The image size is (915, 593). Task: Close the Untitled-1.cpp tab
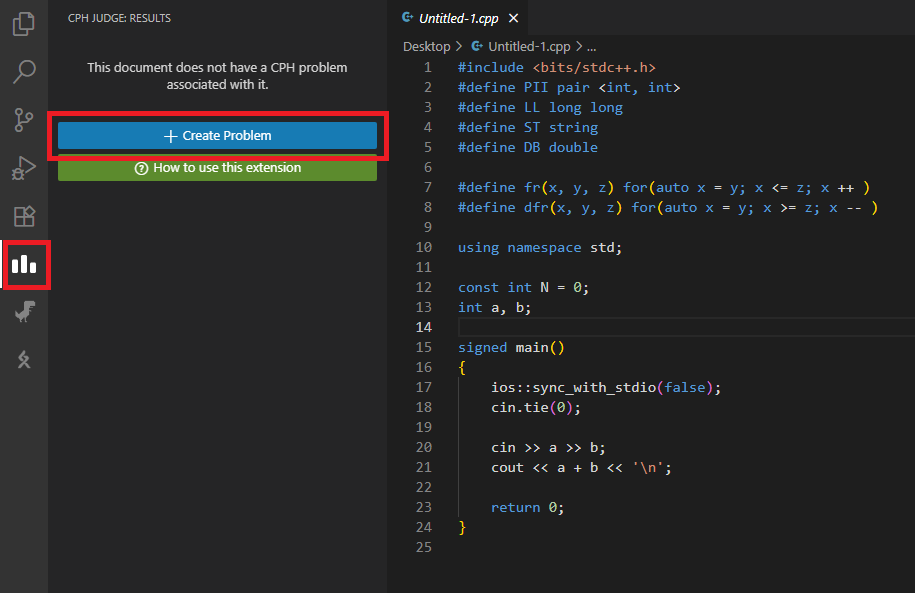[x=513, y=18]
